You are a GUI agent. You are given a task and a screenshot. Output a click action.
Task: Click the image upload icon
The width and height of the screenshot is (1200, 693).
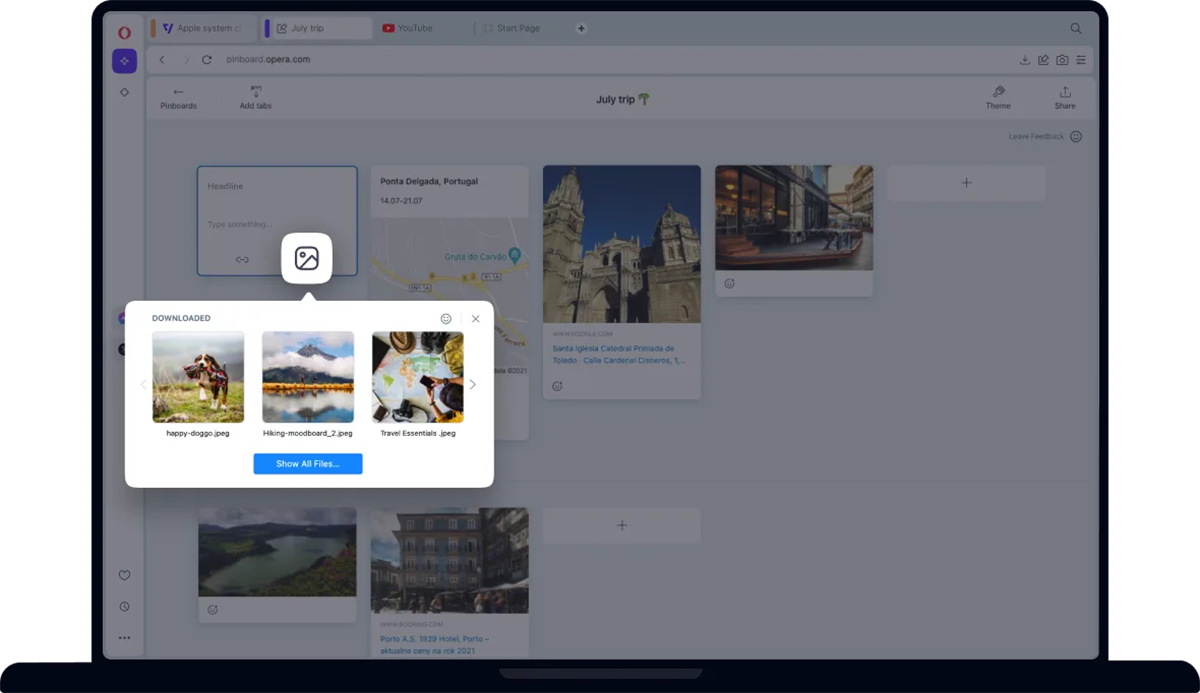(306, 258)
